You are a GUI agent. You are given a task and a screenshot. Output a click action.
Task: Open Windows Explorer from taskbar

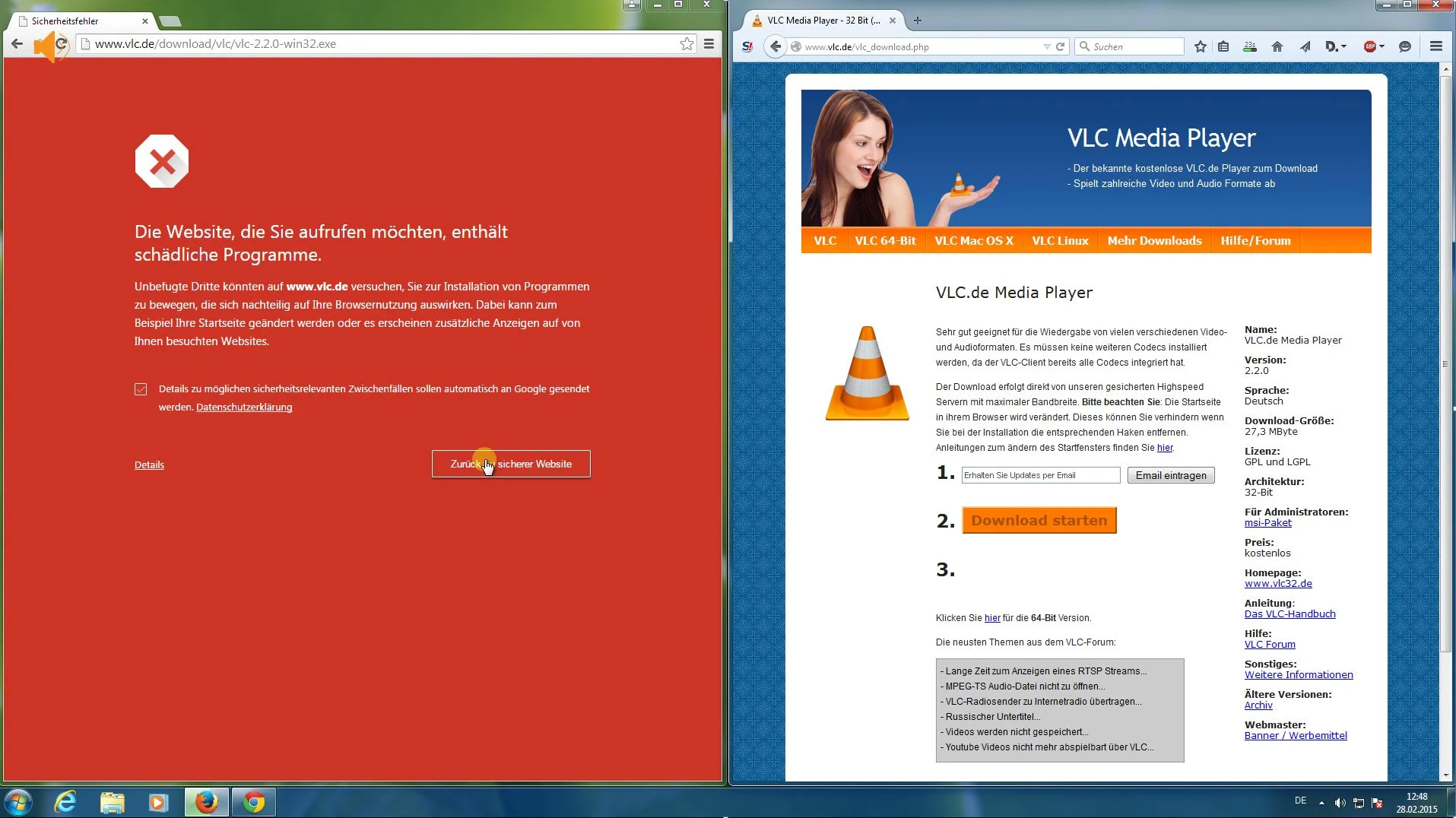(x=113, y=802)
